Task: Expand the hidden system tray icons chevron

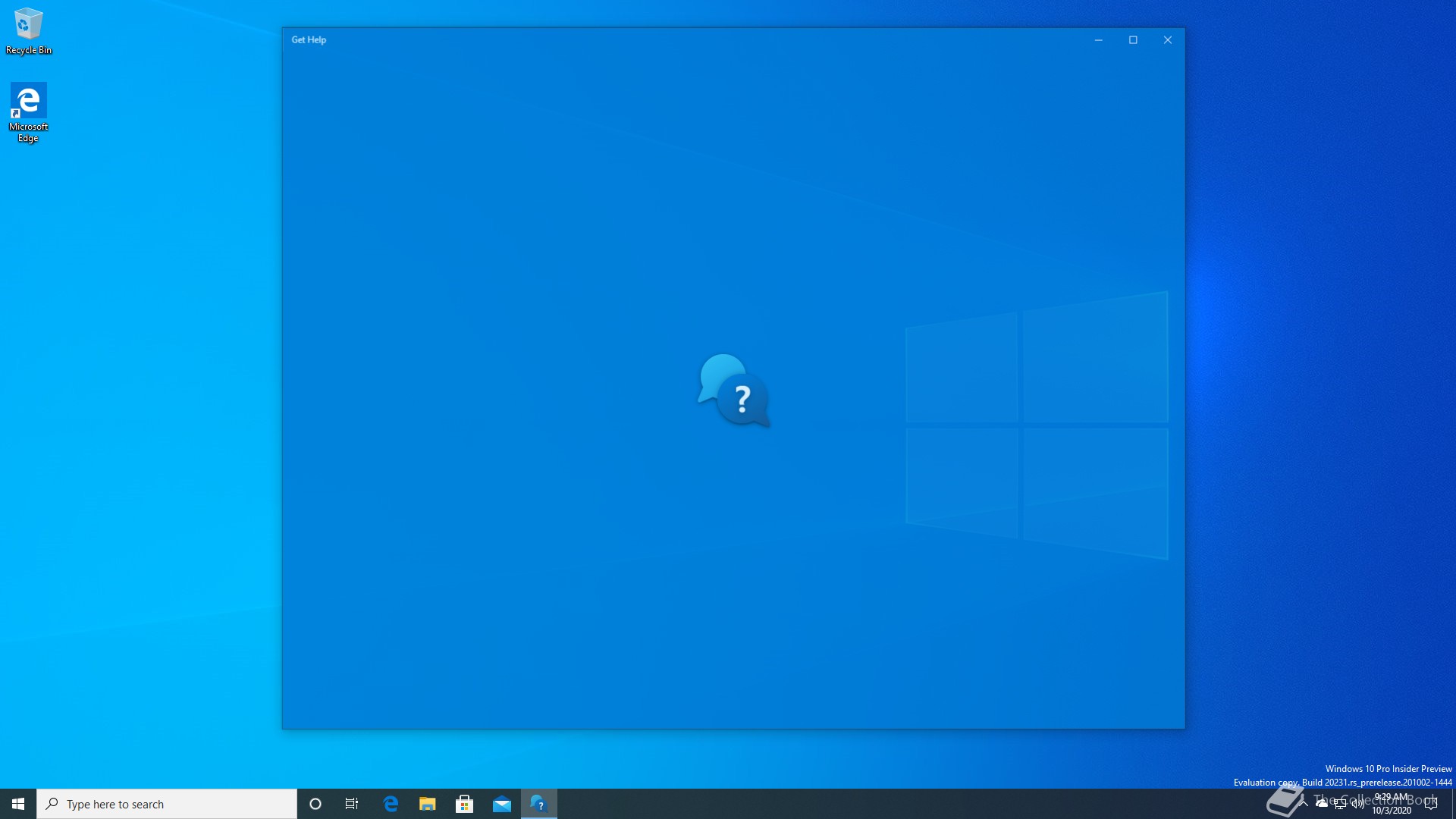Action: click(x=1304, y=803)
